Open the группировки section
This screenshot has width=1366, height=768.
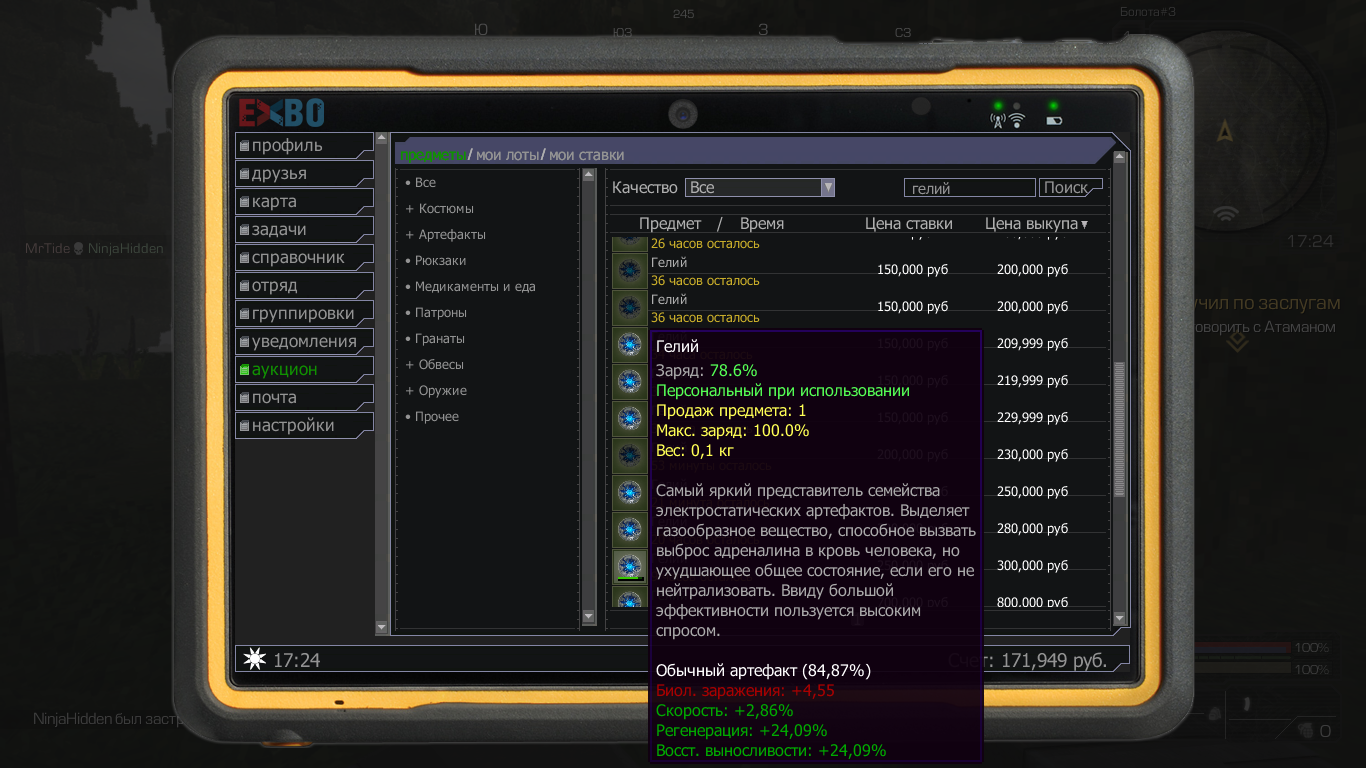pyautogui.click(x=304, y=313)
